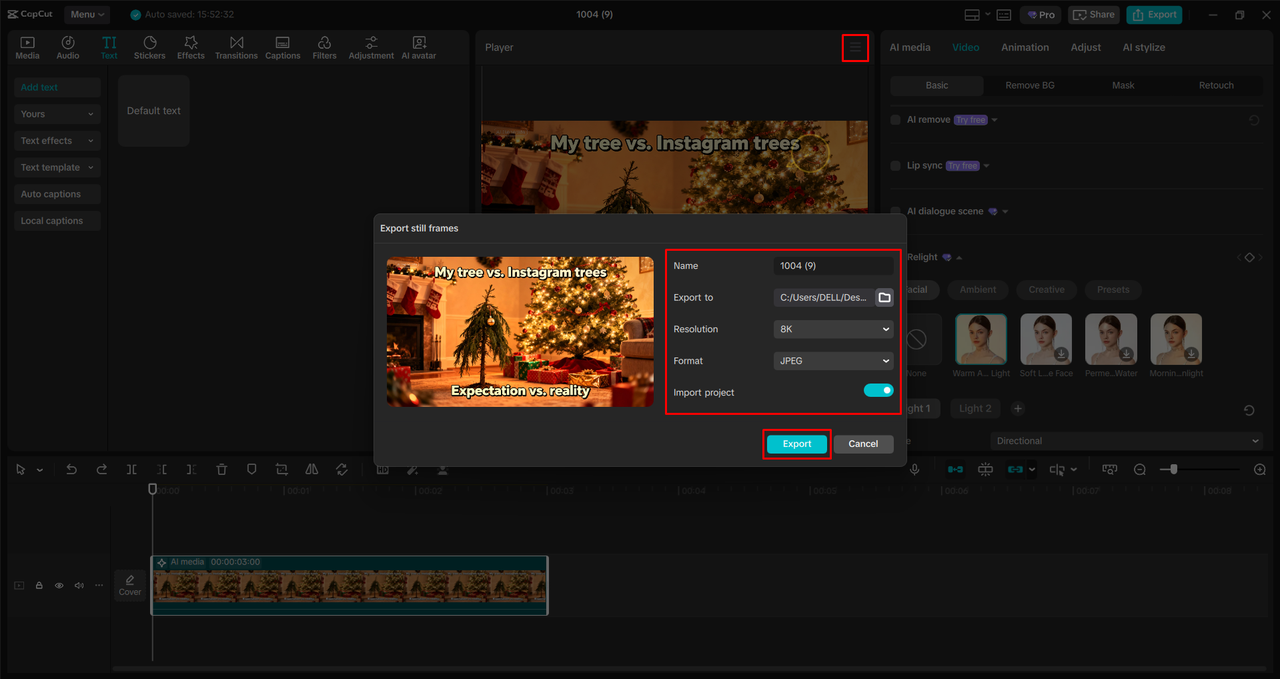Click the Mirror icon in the timeline toolbar
Screen dimensions: 1280x679
point(311,468)
